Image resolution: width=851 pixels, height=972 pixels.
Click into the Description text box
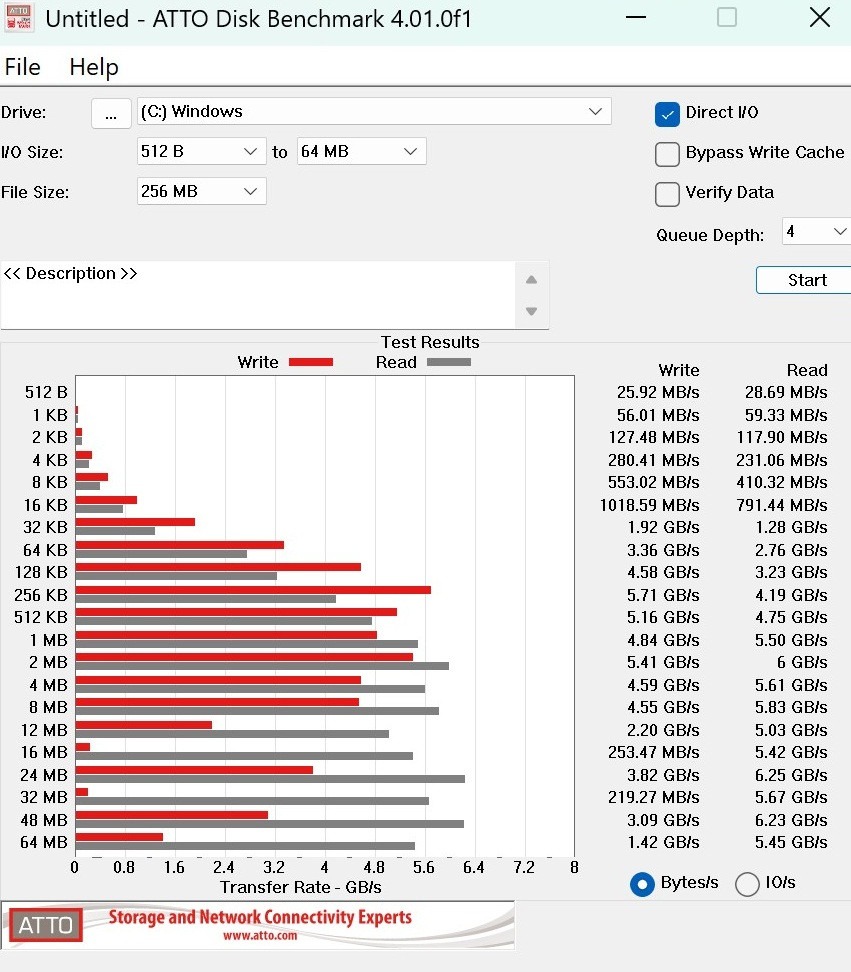[257, 294]
